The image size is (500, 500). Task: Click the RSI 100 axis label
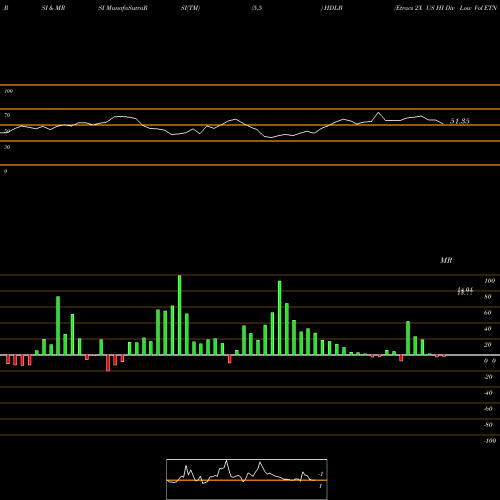(8, 91)
